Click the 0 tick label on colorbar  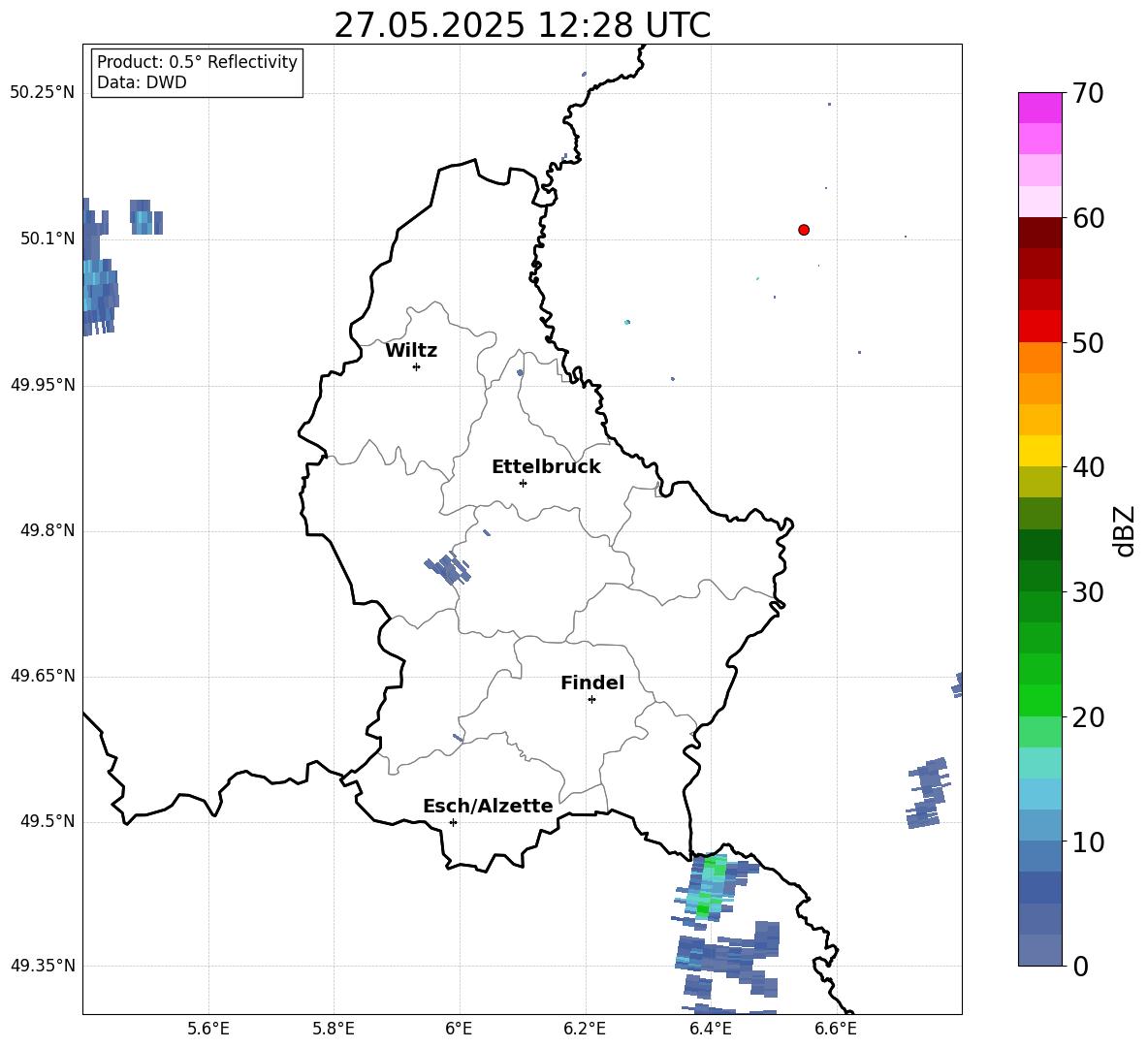[1080, 966]
